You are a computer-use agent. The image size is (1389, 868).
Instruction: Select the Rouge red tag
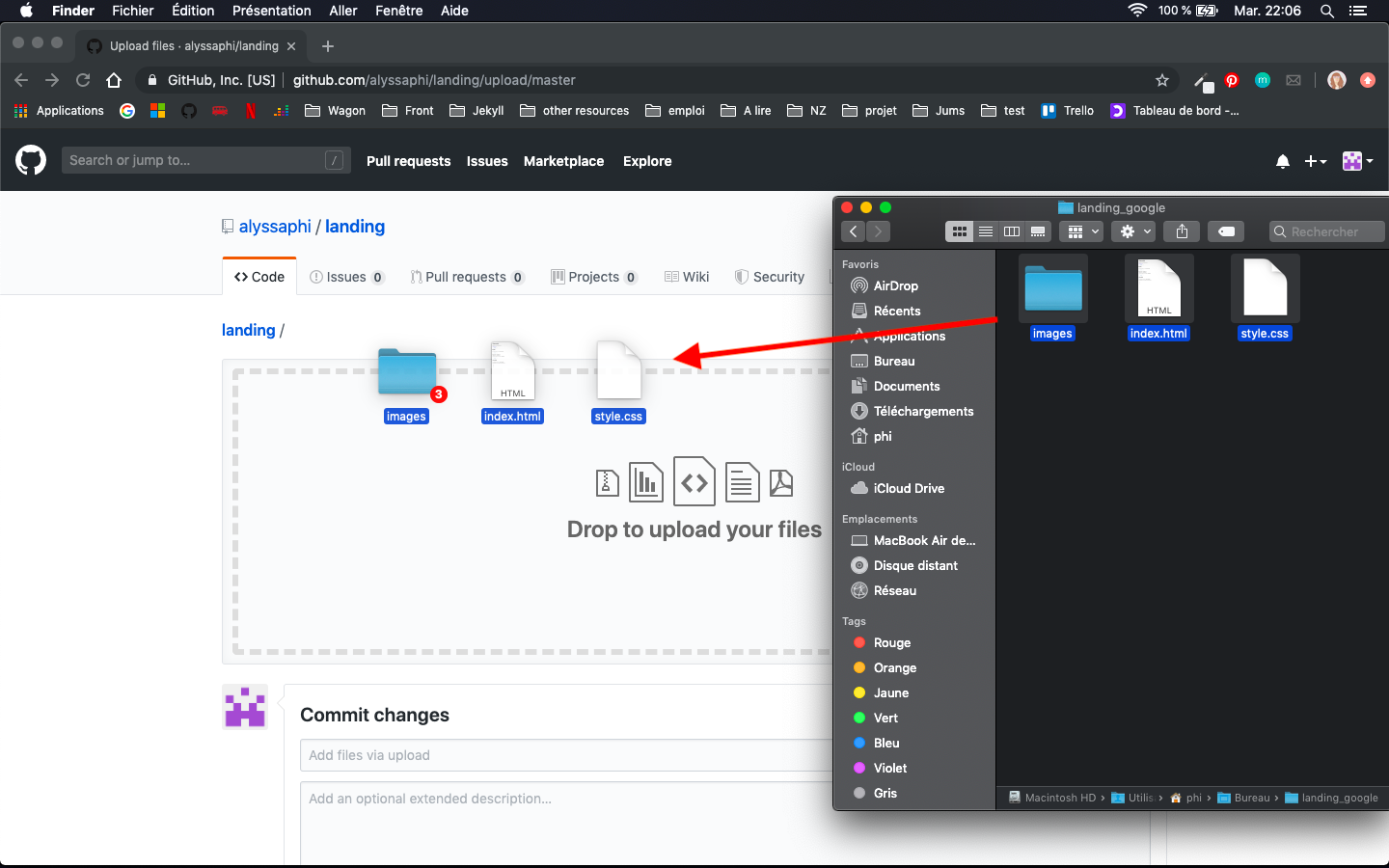pos(891,642)
